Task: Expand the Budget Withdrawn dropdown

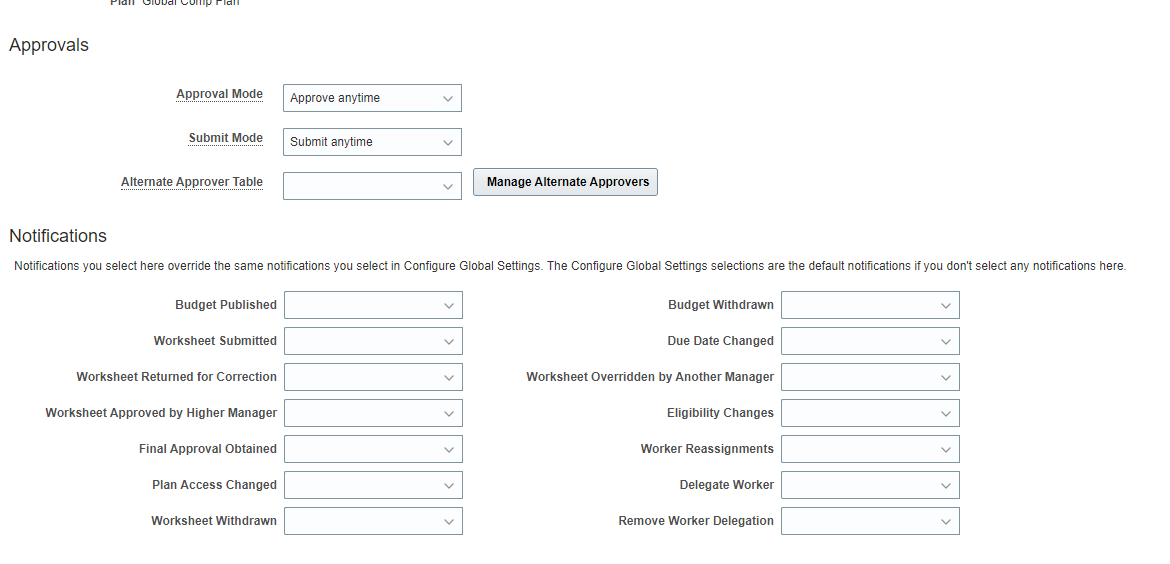Action: [x=870, y=305]
